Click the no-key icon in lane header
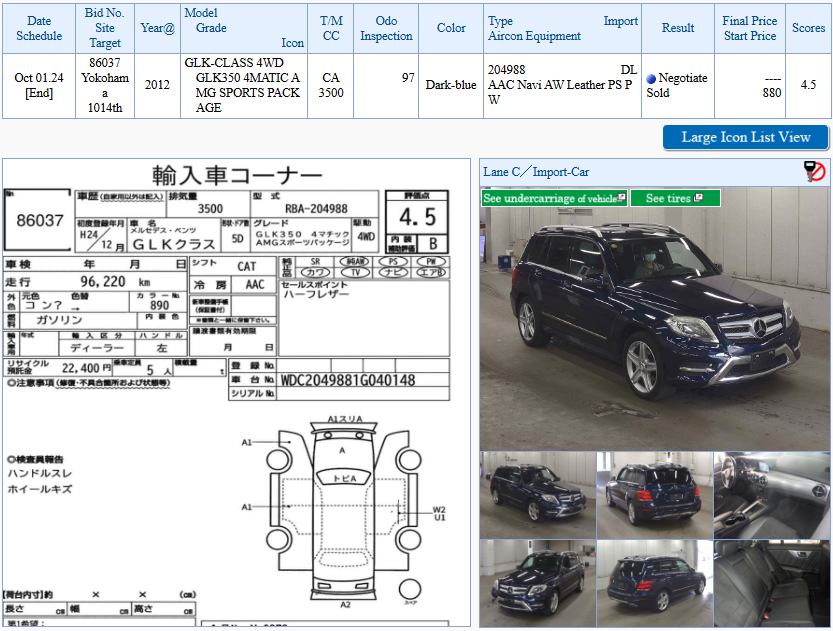 click(x=814, y=172)
